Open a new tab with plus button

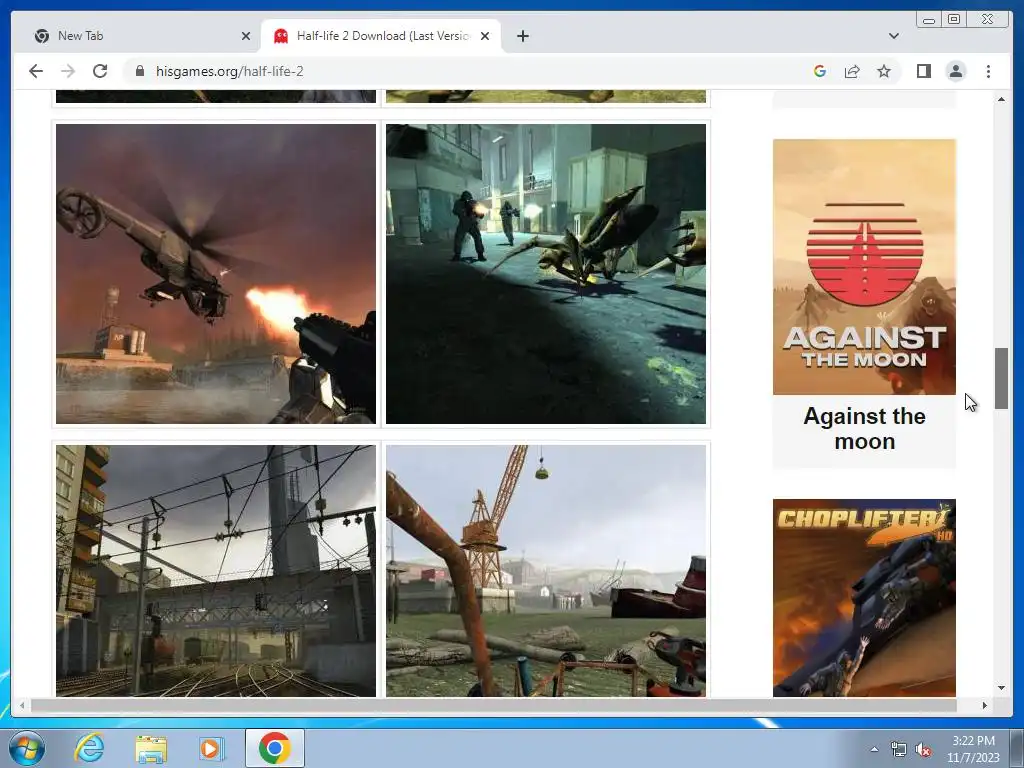click(x=522, y=36)
